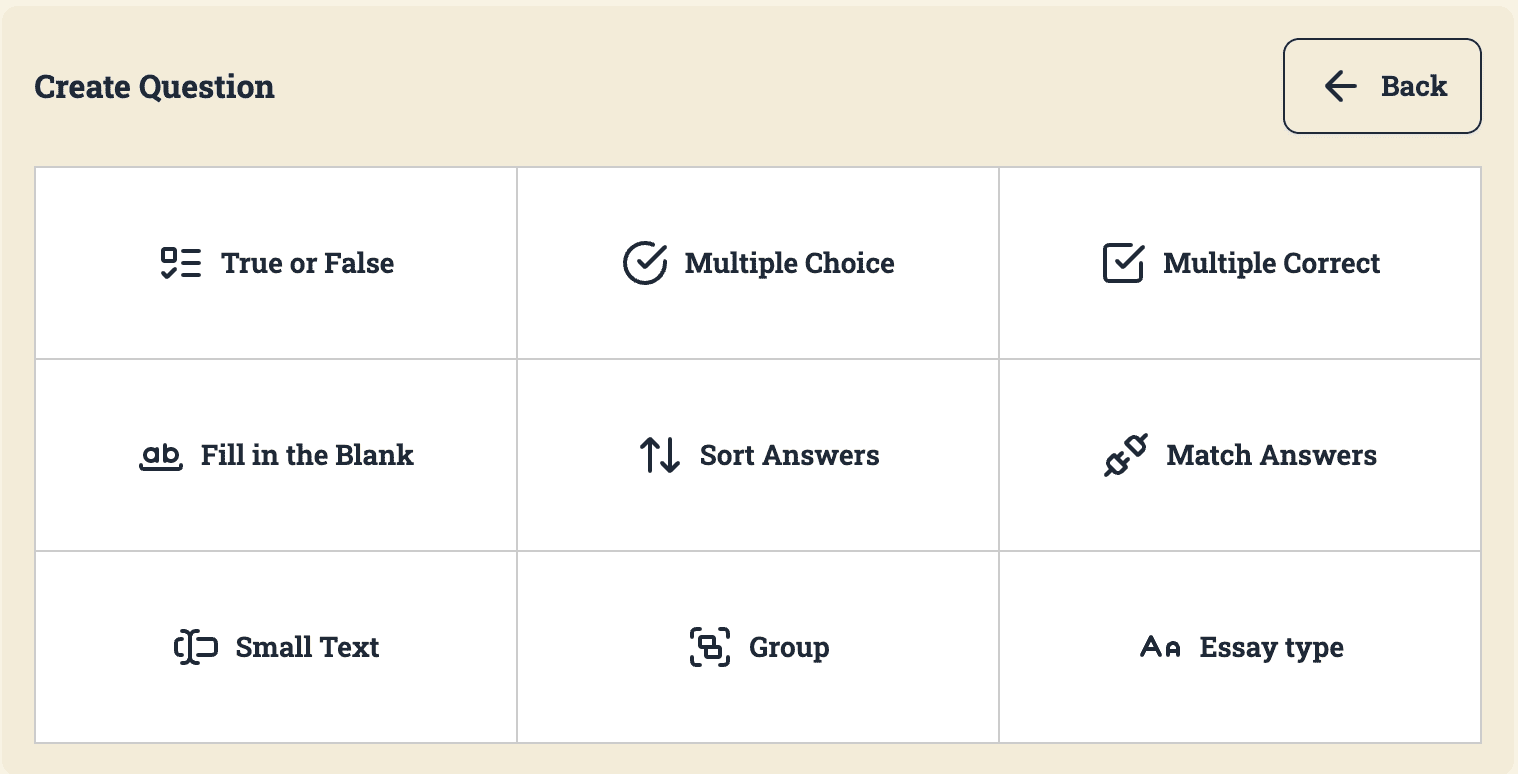Click the True or False checklist icon
Screen dimensions: 1518x774
point(181,263)
